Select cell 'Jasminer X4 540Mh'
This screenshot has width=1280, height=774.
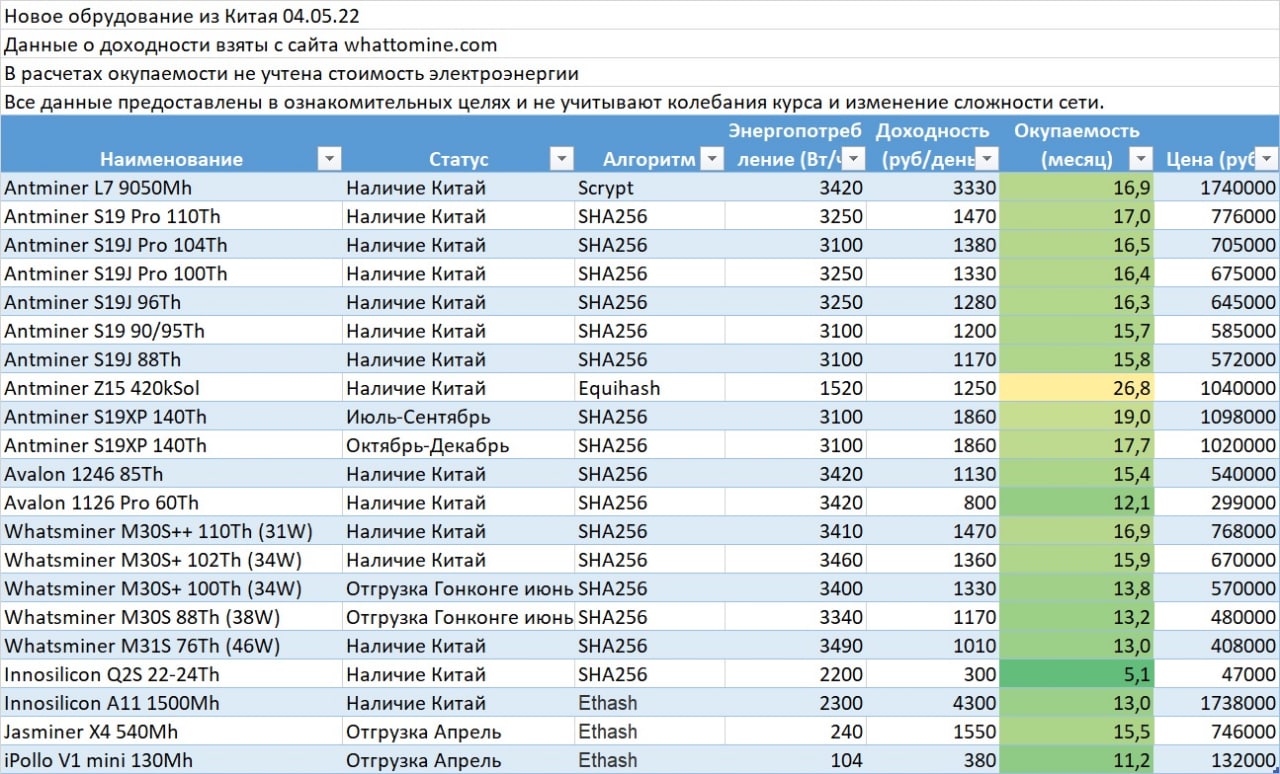pos(171,732)
